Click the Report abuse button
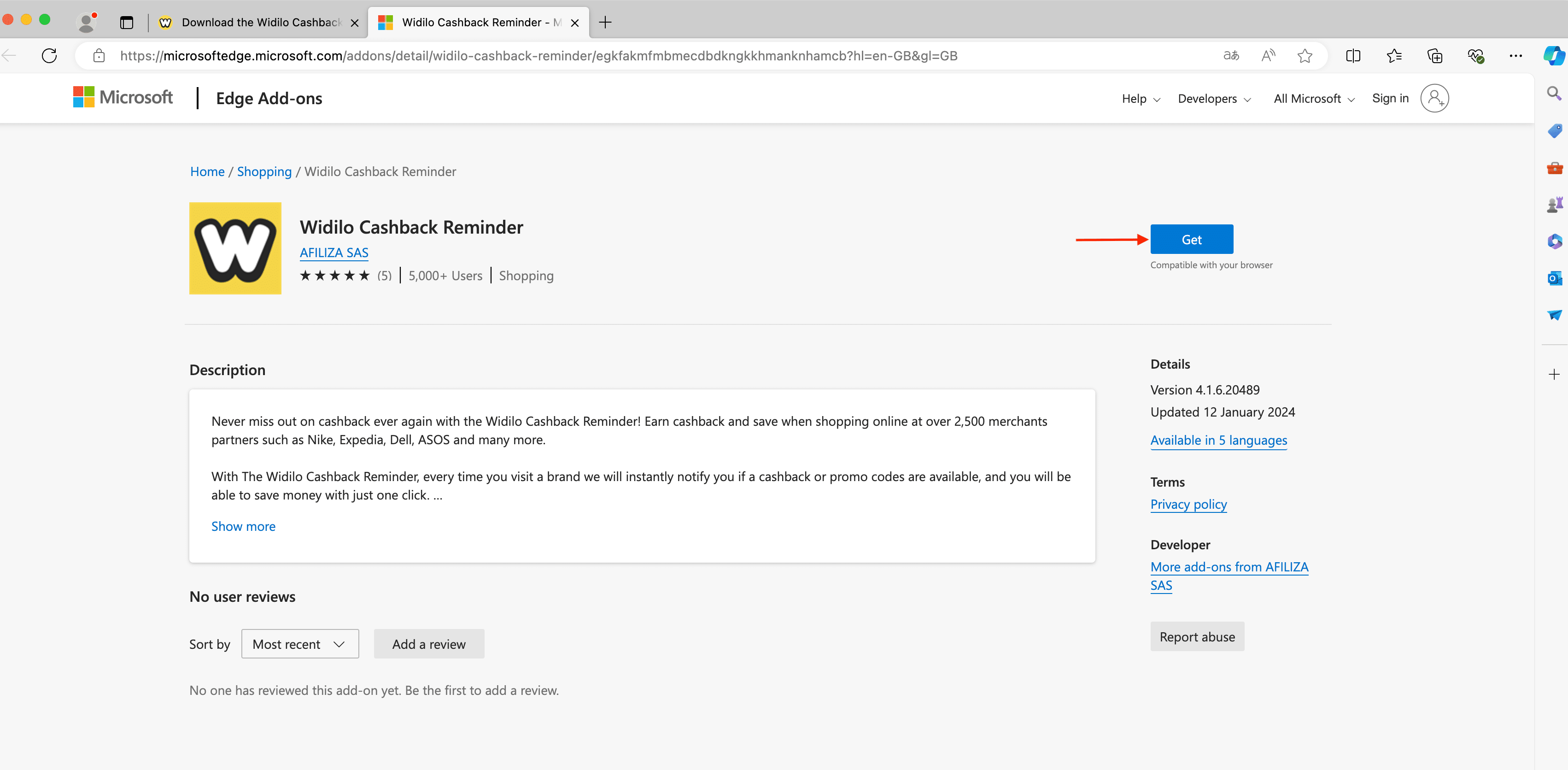 tap(1197, 636)
